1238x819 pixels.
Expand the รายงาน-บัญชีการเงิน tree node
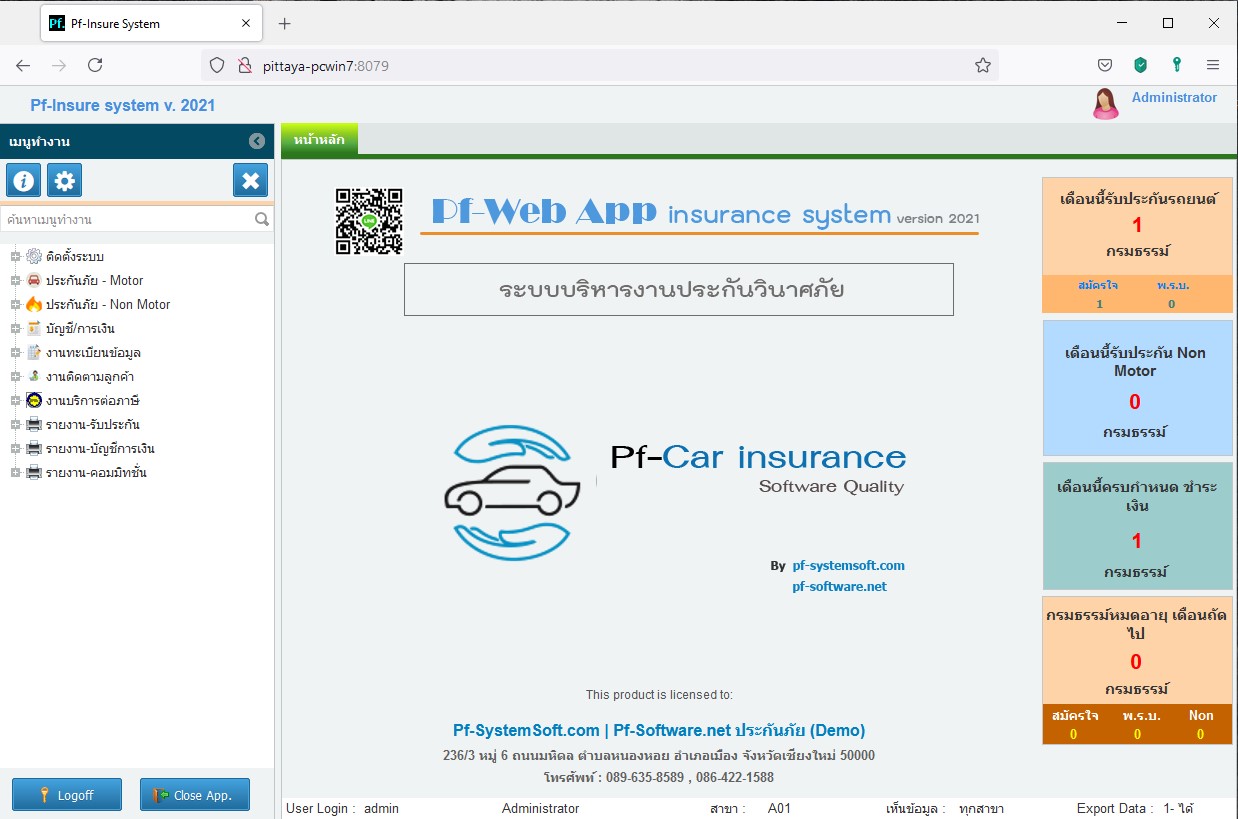coord(15,449)
